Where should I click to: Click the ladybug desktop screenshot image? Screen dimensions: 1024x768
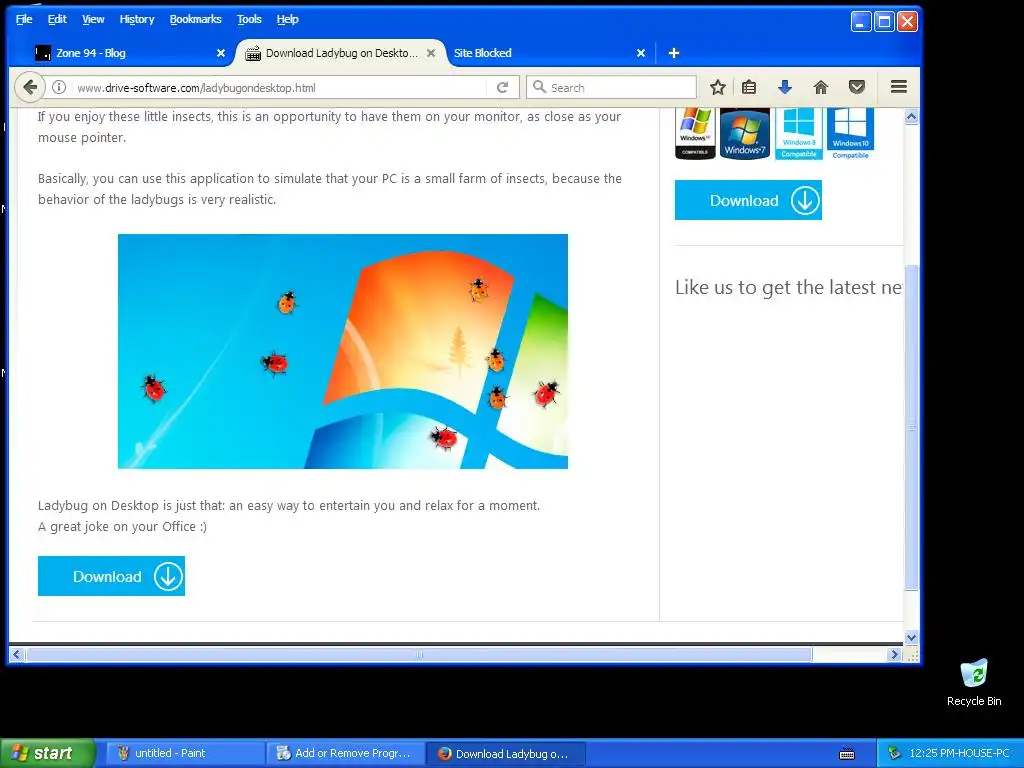click(x=343, y=351)
